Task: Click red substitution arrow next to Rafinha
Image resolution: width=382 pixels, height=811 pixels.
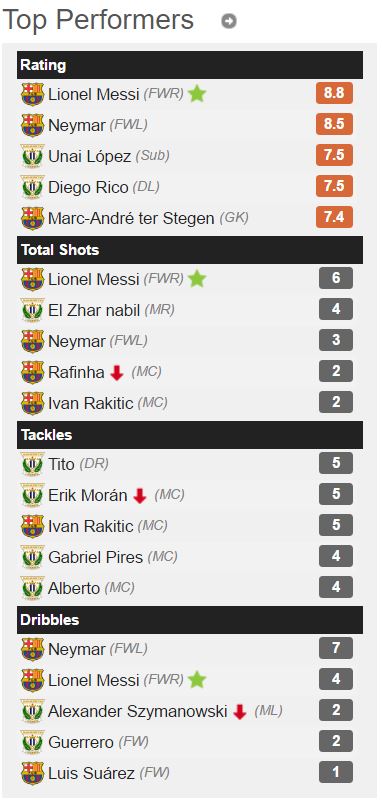Action: (117, 372)
